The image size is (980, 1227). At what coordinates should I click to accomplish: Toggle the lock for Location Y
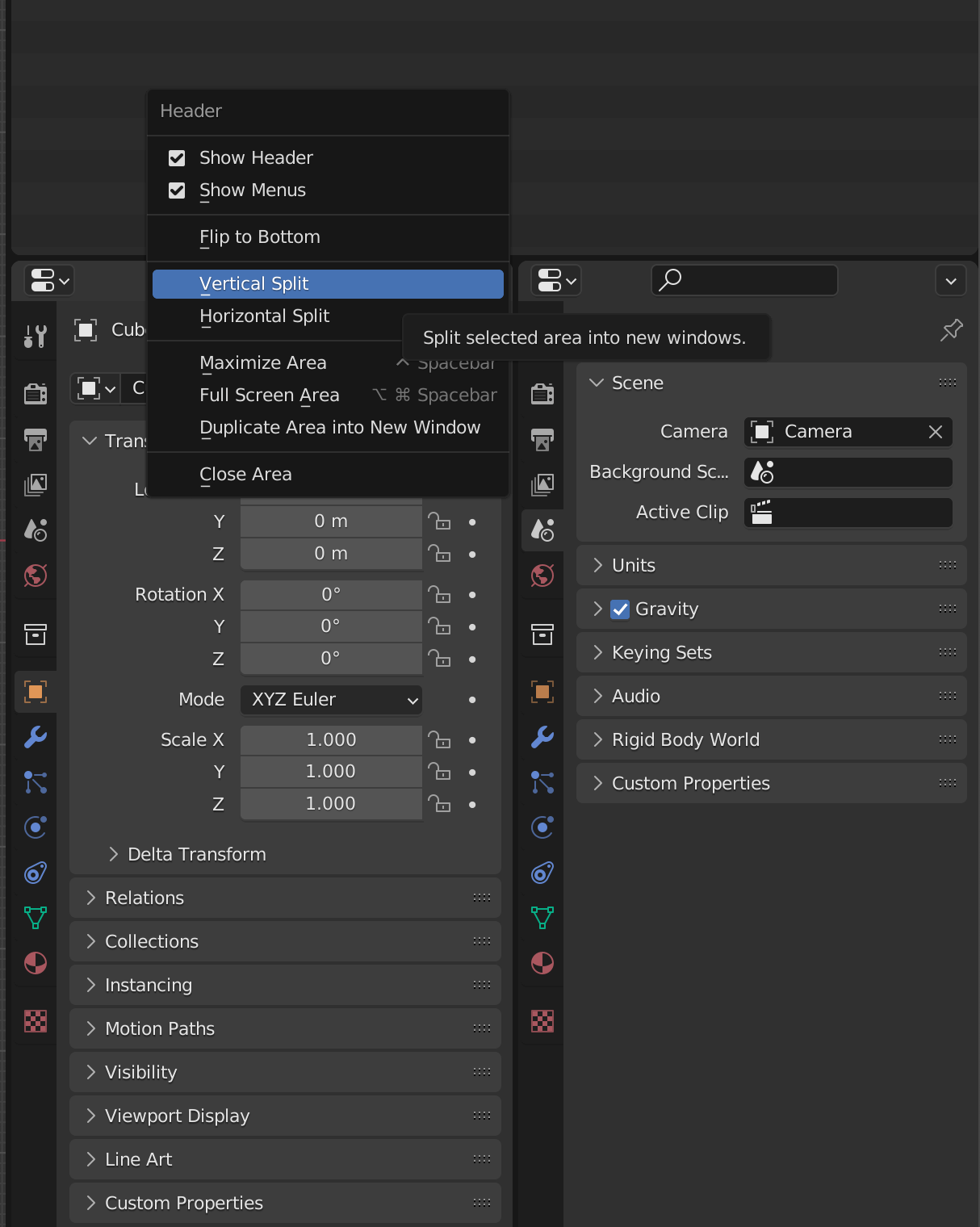439,521
